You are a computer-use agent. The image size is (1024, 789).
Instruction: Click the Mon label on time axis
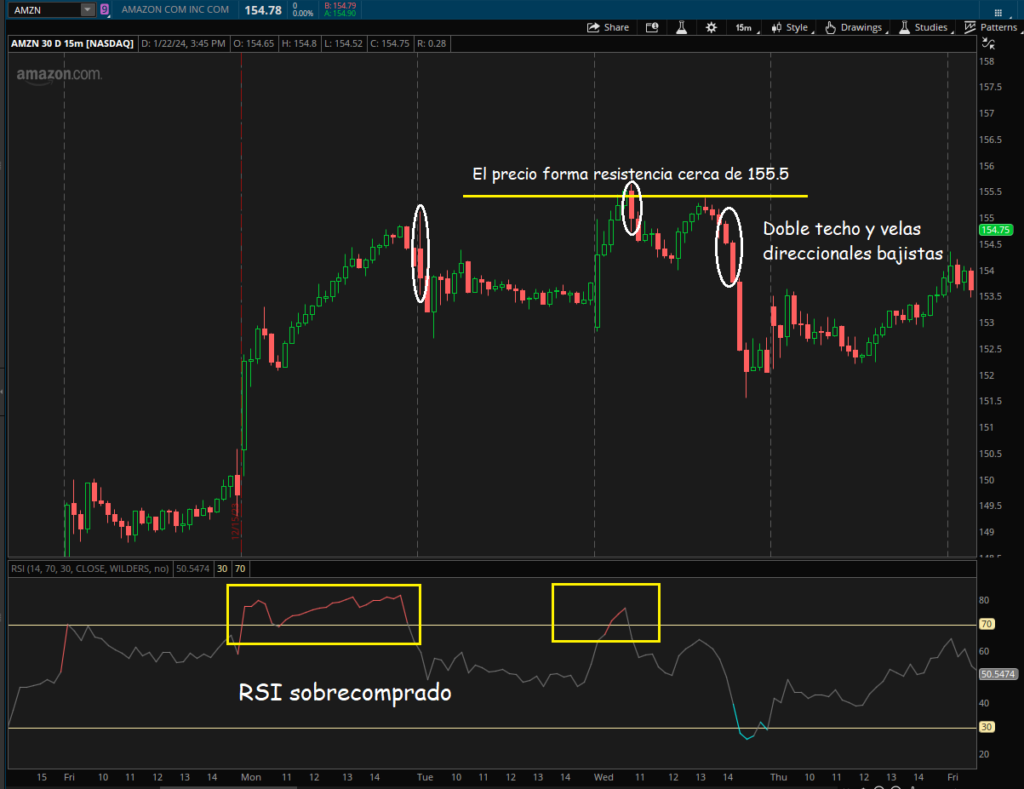tap(251, 777)
